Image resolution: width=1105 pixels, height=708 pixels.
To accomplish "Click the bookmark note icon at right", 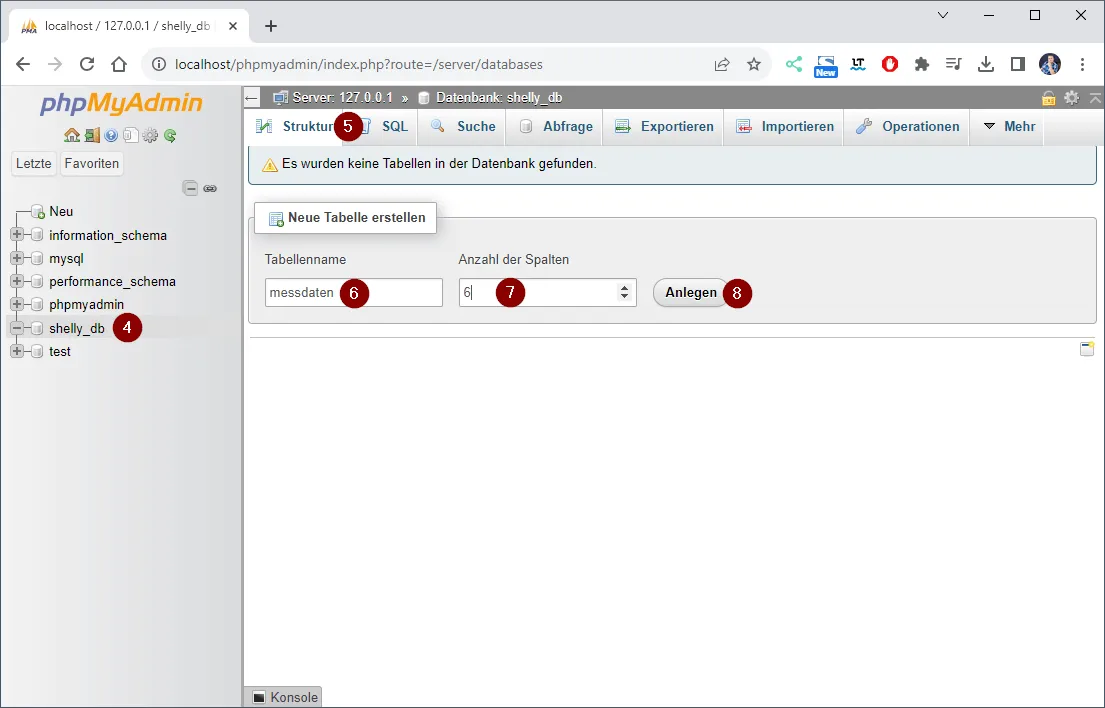I will [1087, 349].
